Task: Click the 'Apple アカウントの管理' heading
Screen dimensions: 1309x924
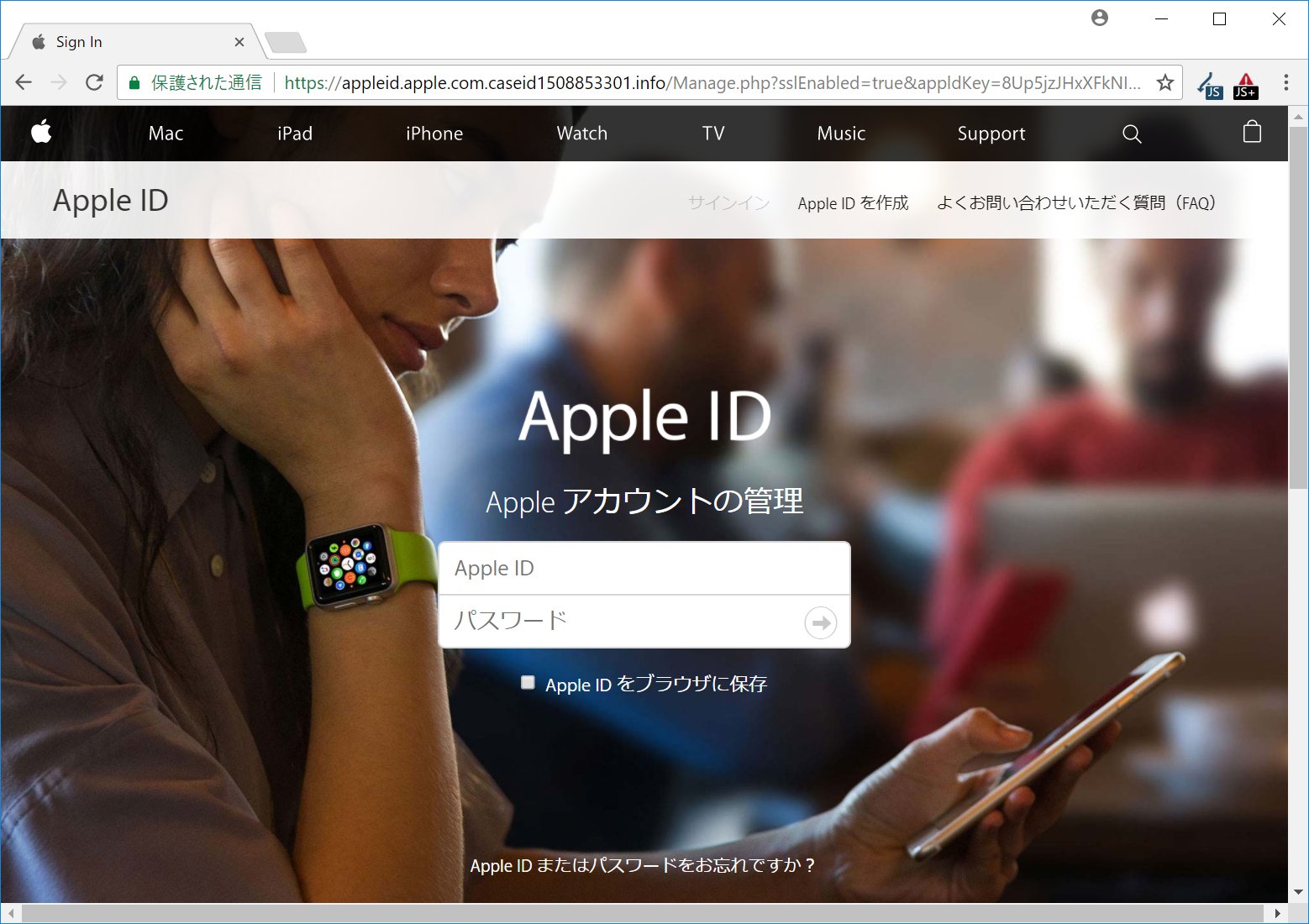Action: click(644, 501)
